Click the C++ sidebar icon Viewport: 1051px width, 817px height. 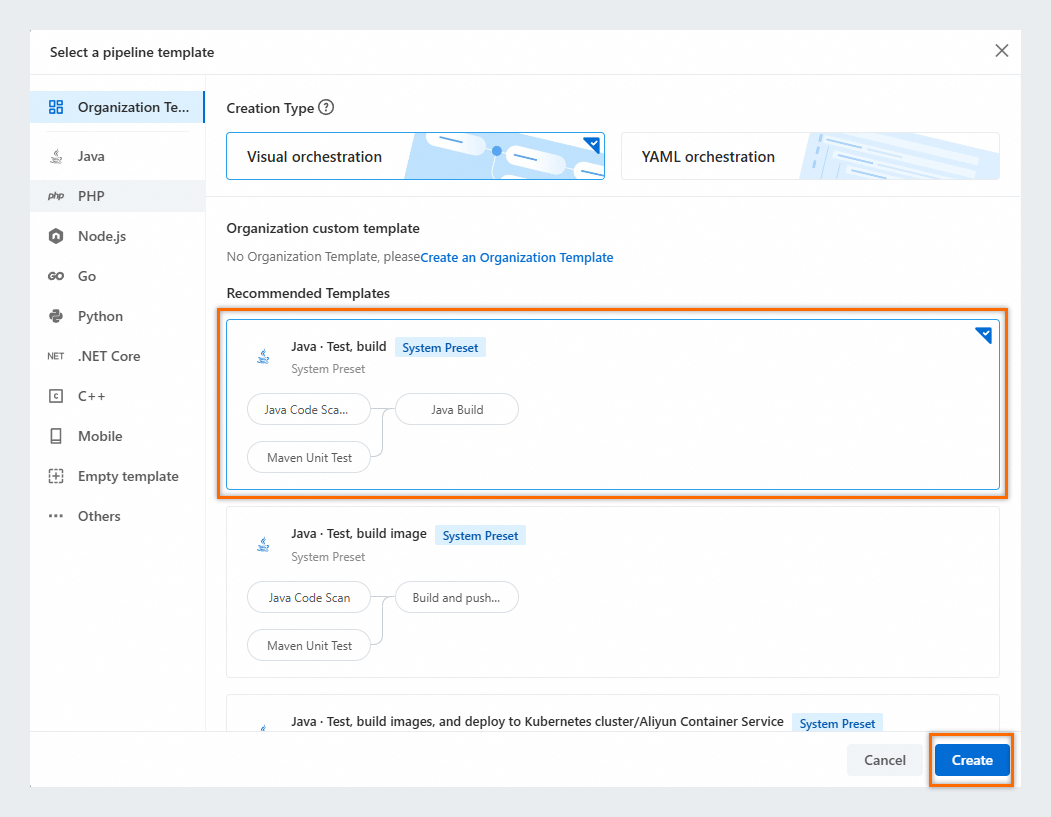[56, 397]
